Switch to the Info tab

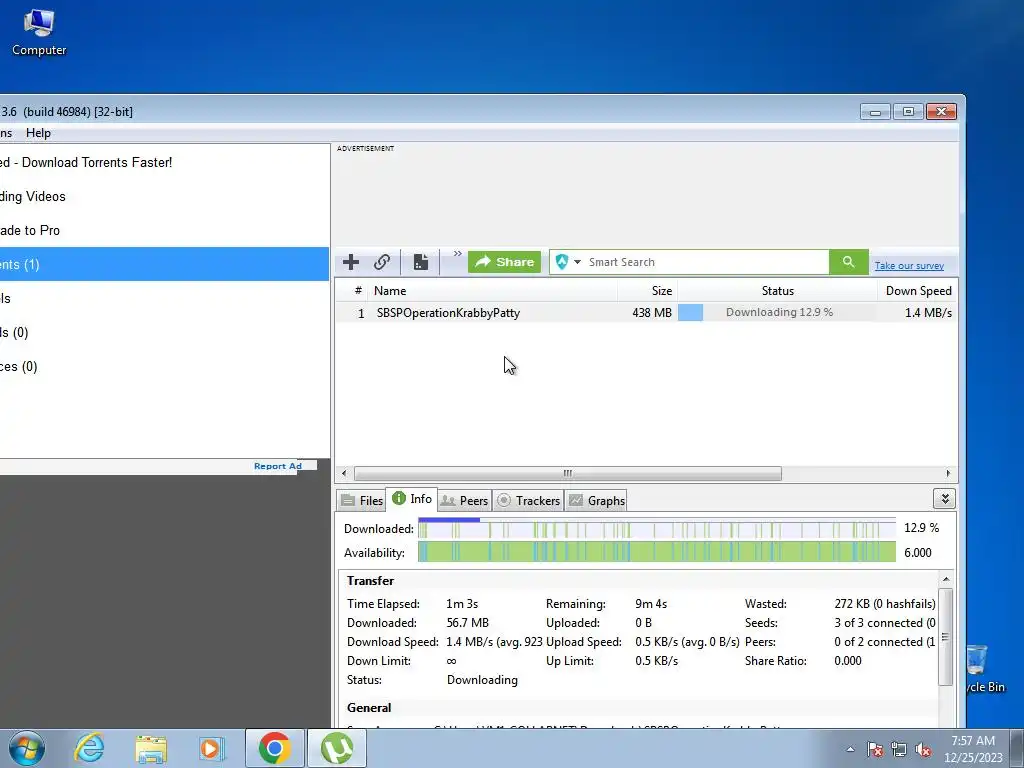coord(411,500)
